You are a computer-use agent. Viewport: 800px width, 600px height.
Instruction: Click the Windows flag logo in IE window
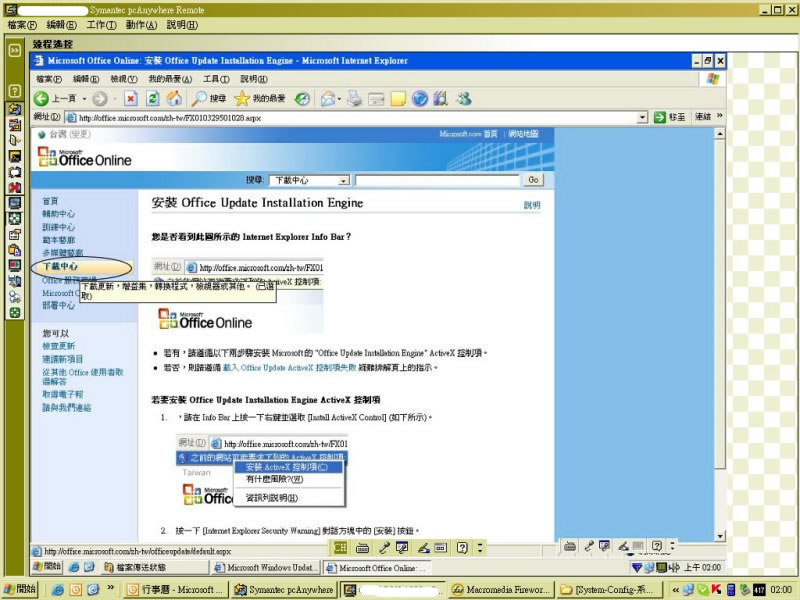[713, 79]
